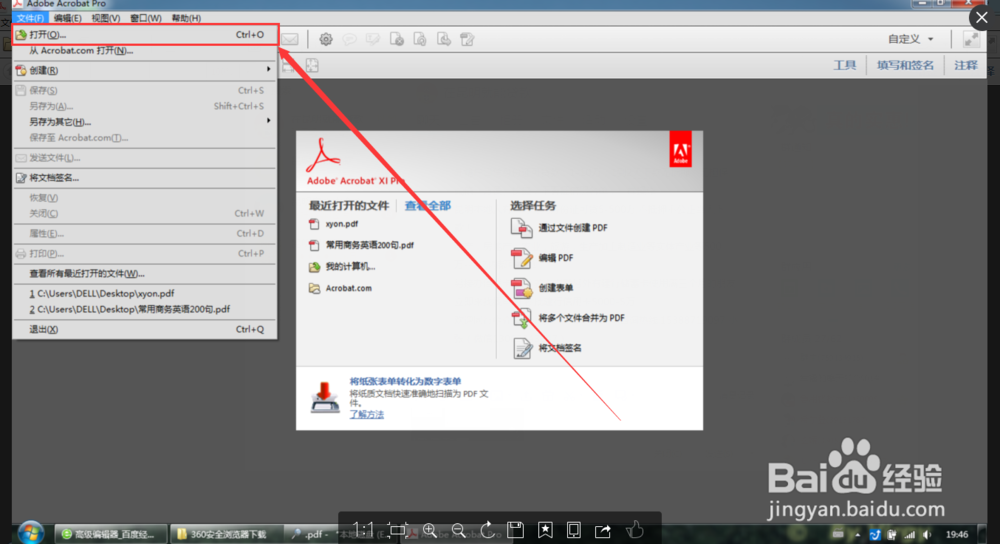Select 查看所有最近打开的文件(W) entry
This screenshot has width=1000, height=544.
pyautogui.click(x=145, y=274)
